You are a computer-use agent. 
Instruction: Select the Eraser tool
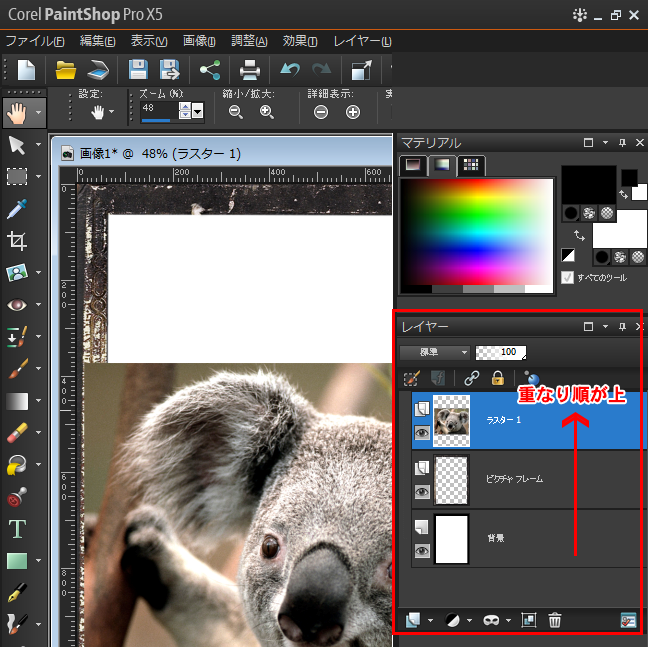(x=17, y=433)
